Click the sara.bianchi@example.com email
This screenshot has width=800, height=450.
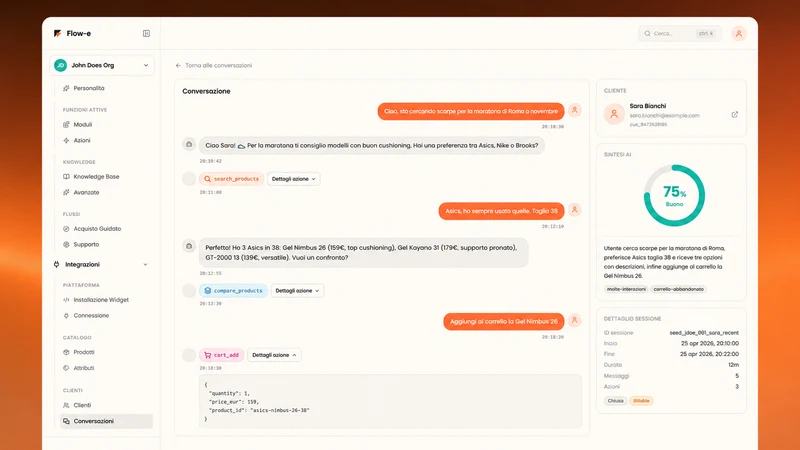(664, 115)
